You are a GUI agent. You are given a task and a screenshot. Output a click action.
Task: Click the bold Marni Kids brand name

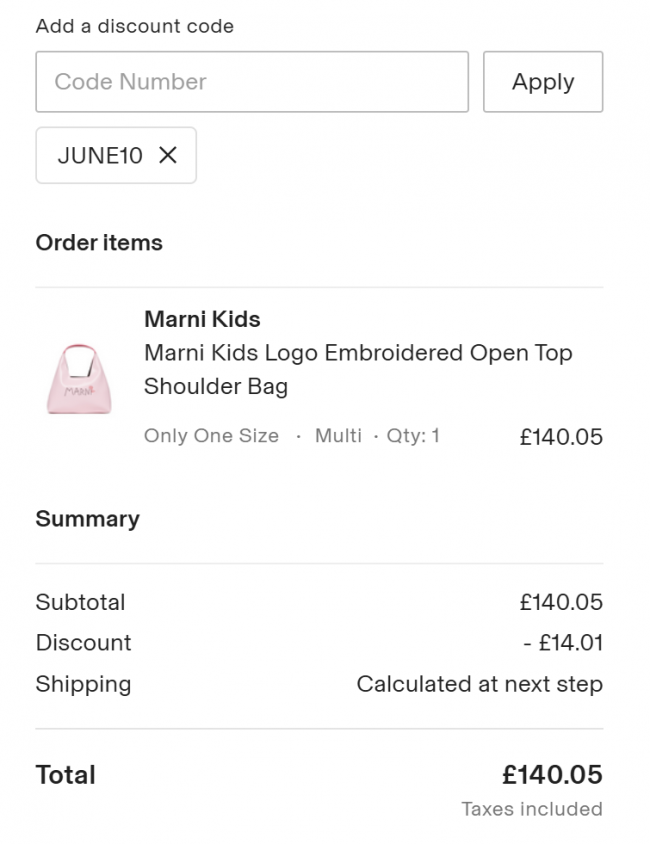pyautogui.click(x=202, y=319)
